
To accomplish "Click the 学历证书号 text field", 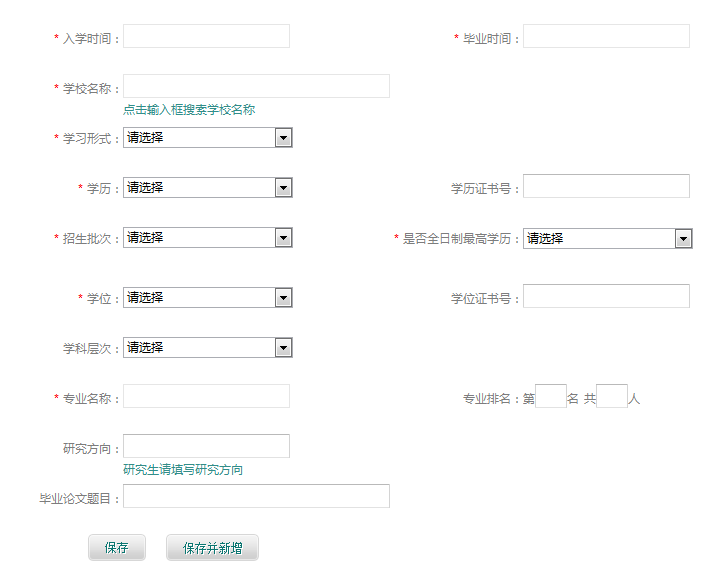I will tap(606, 187).
